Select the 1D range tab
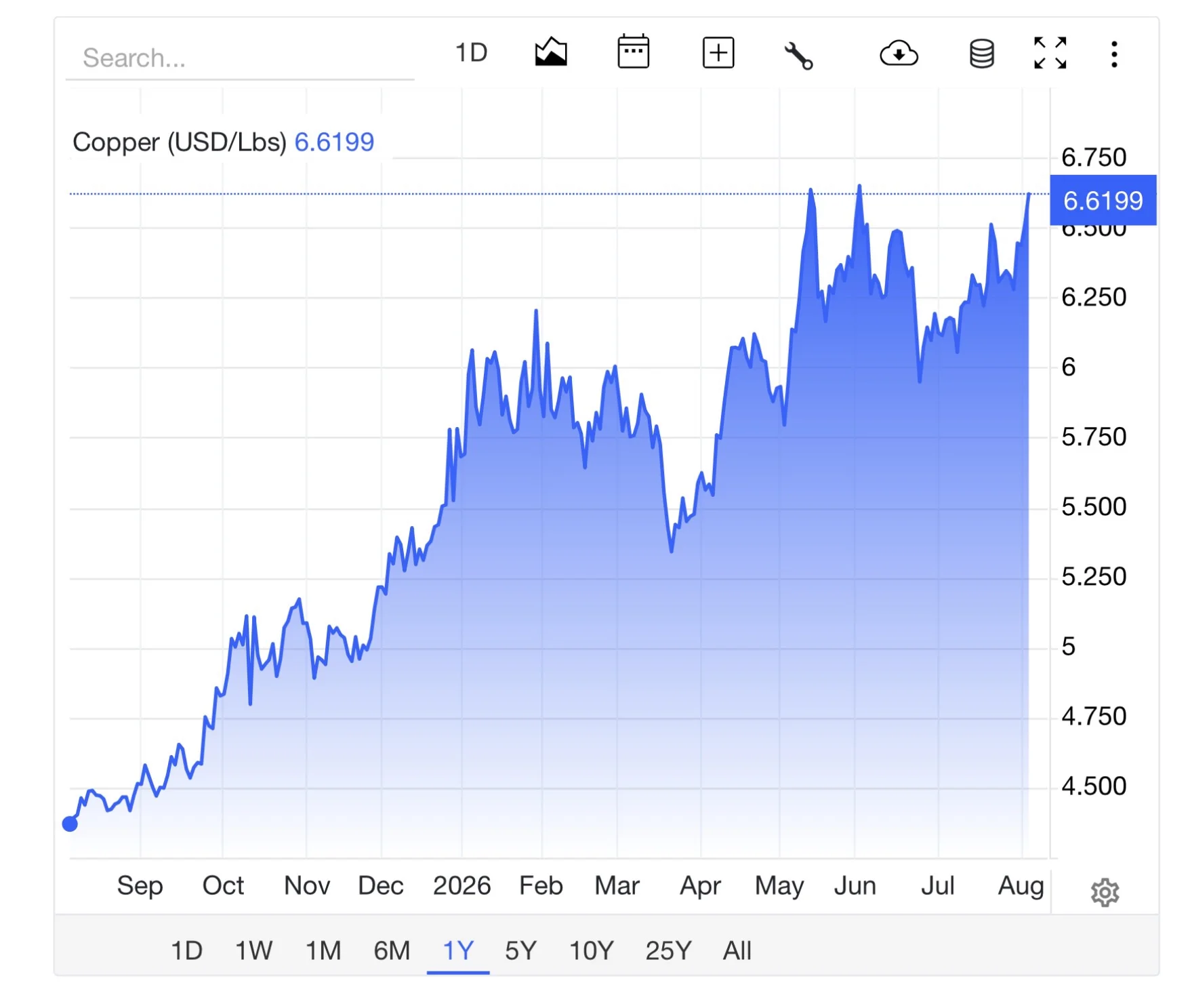The image size is (1190, 1008). pos(186,950)
